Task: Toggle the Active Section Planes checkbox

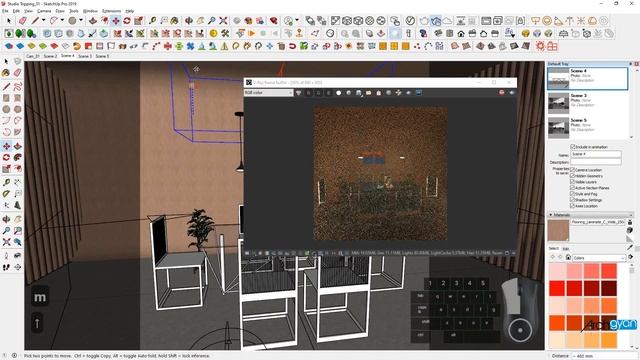Action: tap(572, 188)
